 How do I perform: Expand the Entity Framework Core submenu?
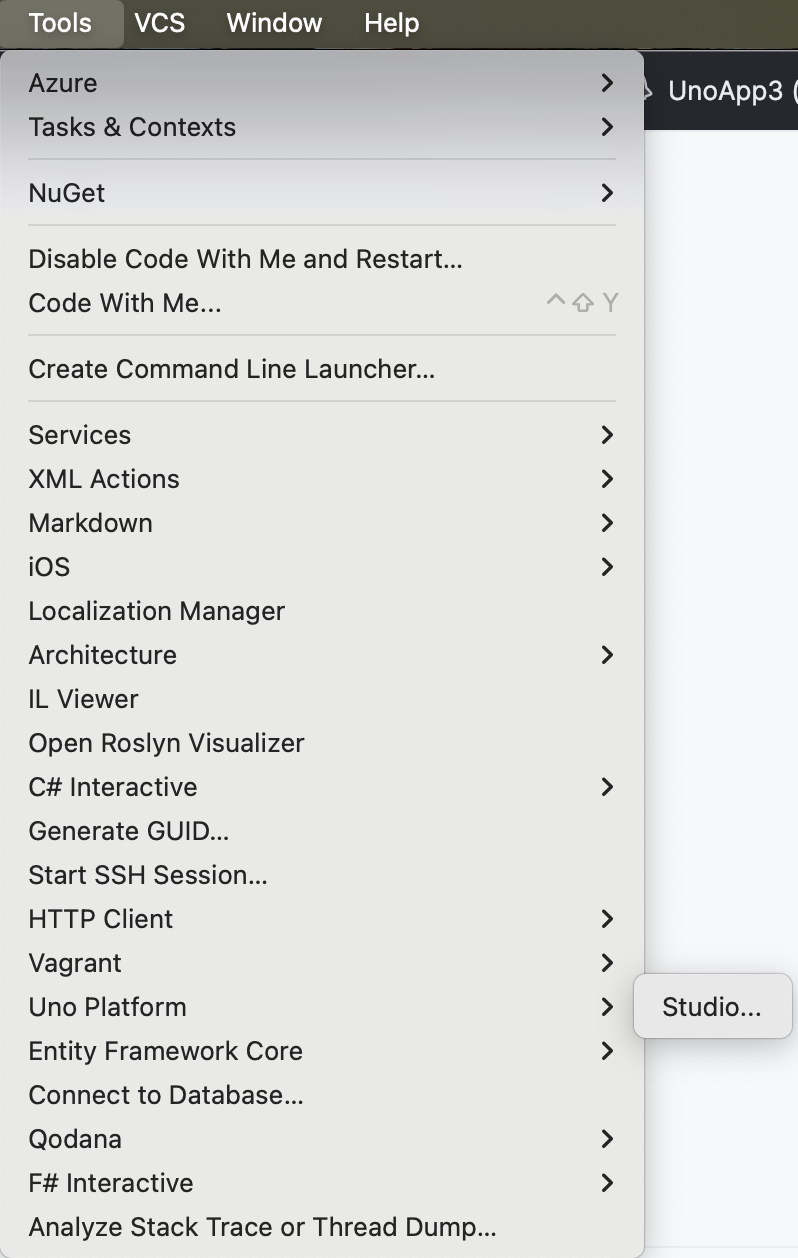pos(607,1051)
